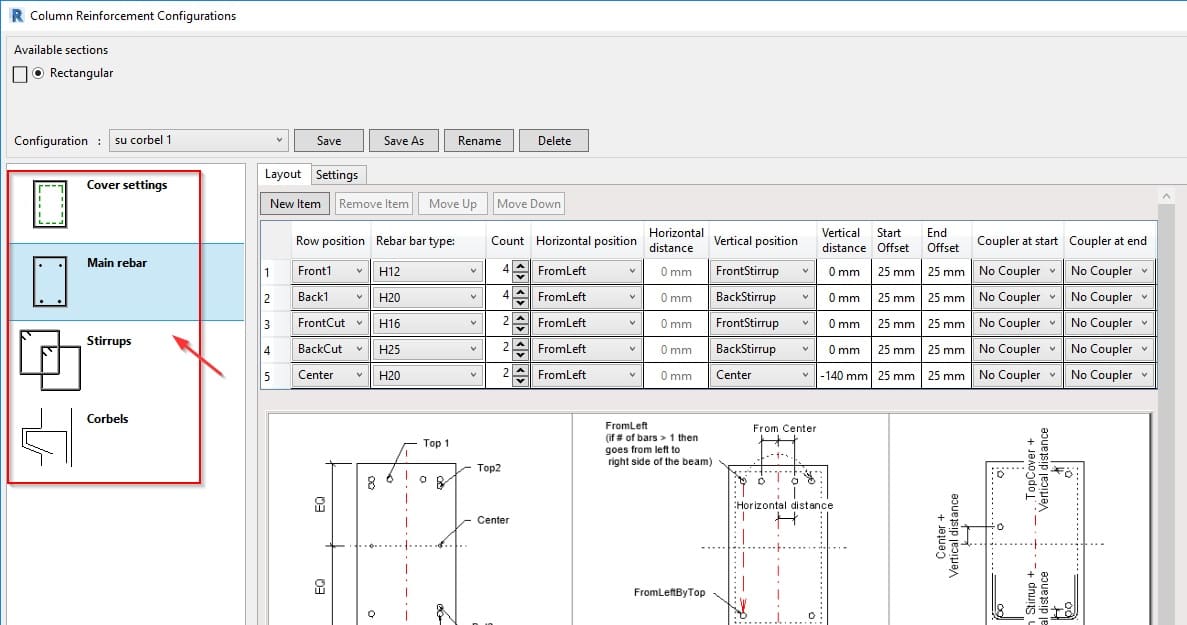Select the Rectangular section radio button

coord(38,73)
